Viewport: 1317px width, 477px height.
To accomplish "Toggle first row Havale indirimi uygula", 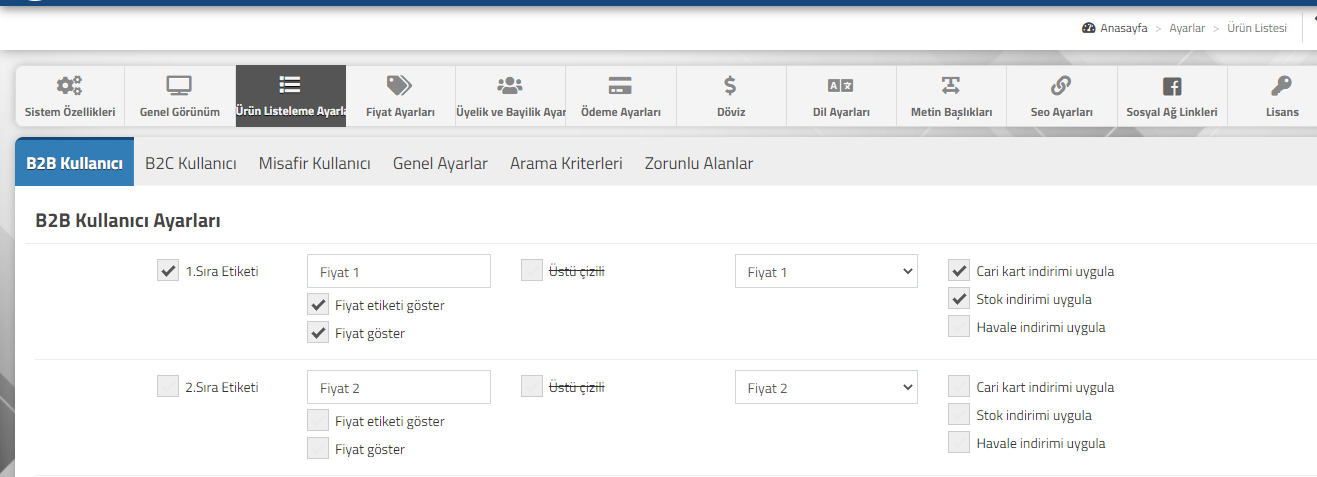I will [959, 326].
